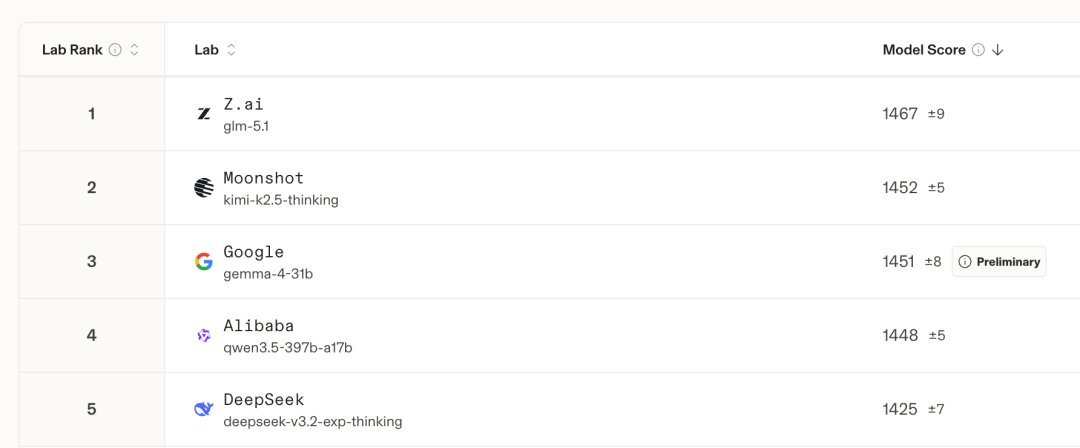Image resolution: width=1080 pixels, height=448 pixels.
Task: Select the kimi-k2.5-thinking model name
Action: 281,200
